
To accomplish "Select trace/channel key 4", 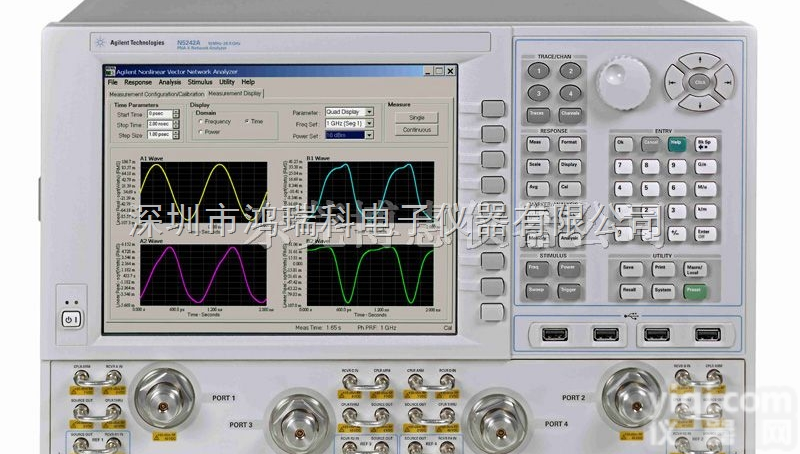I will (x=570, y=93).
